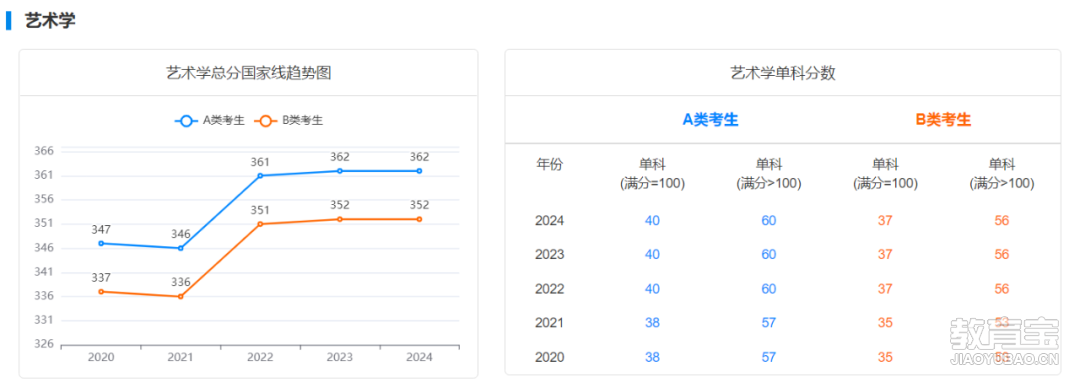Click the chart title 艺术学总分国家线趋势图
This screenshot has height=388, width=1080.
coord(249,73)
